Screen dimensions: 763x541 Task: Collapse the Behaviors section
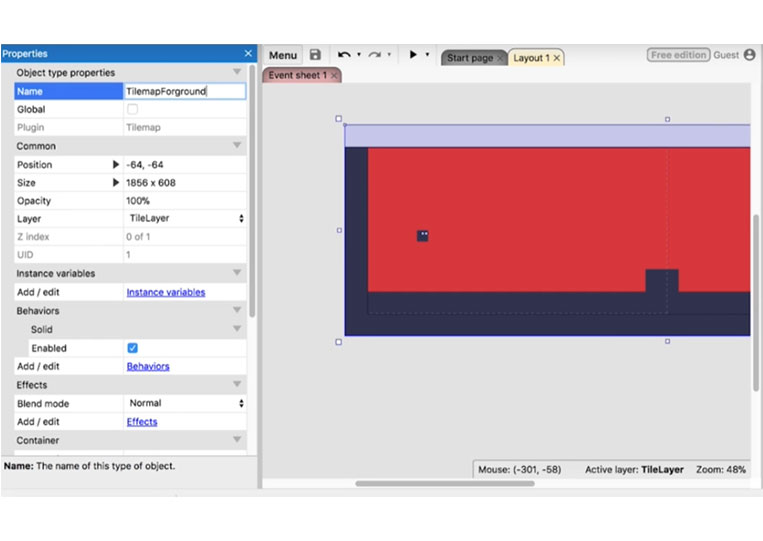237,310
